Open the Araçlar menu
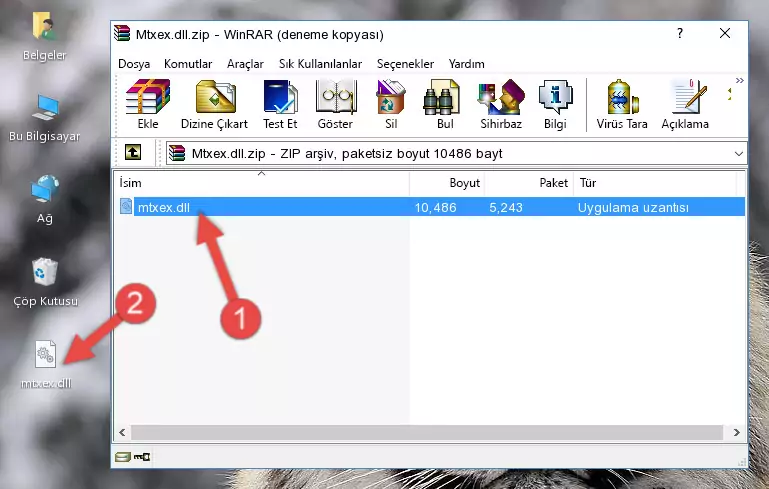769x489 pixels. (245, 64)
